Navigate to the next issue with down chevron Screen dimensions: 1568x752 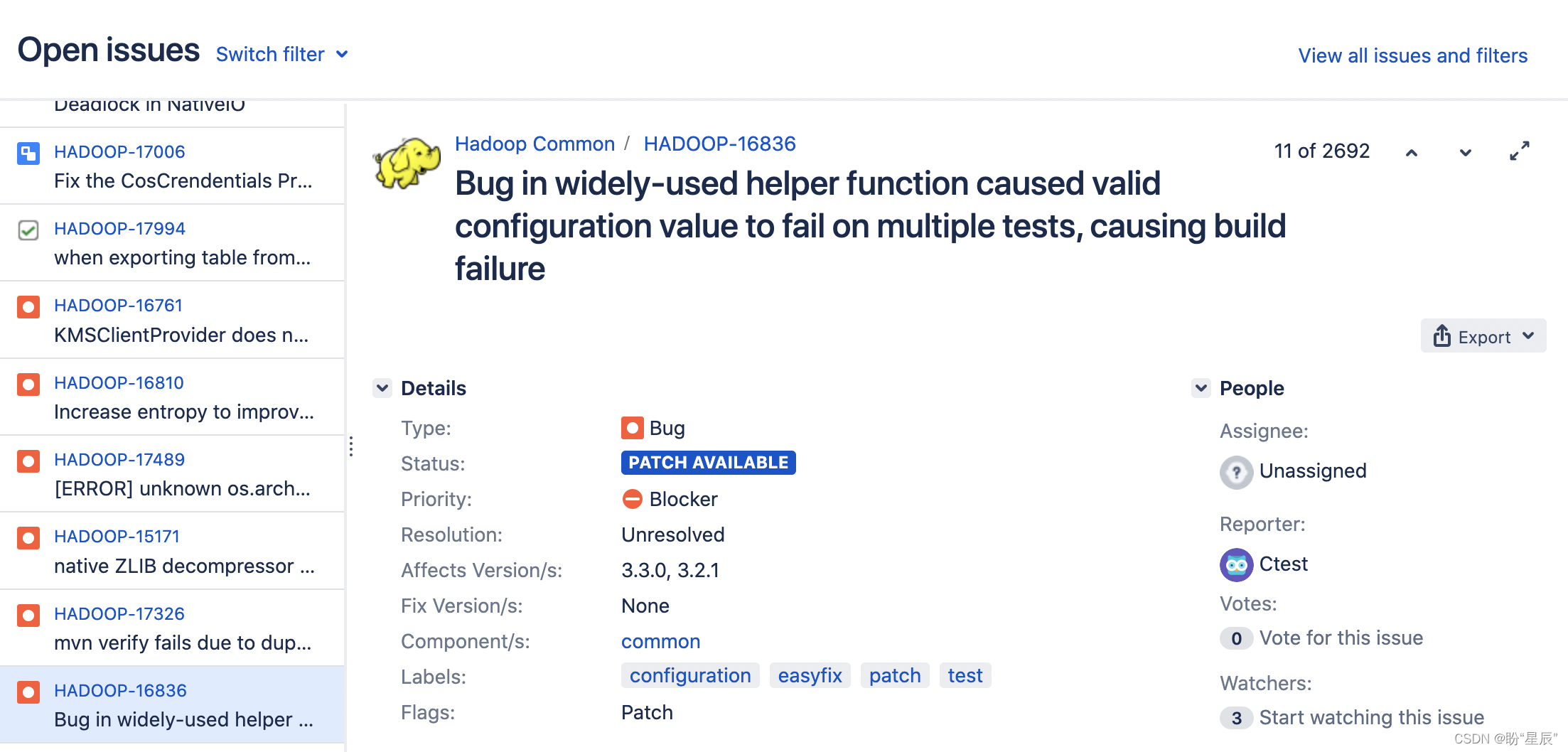(1466, 152)
